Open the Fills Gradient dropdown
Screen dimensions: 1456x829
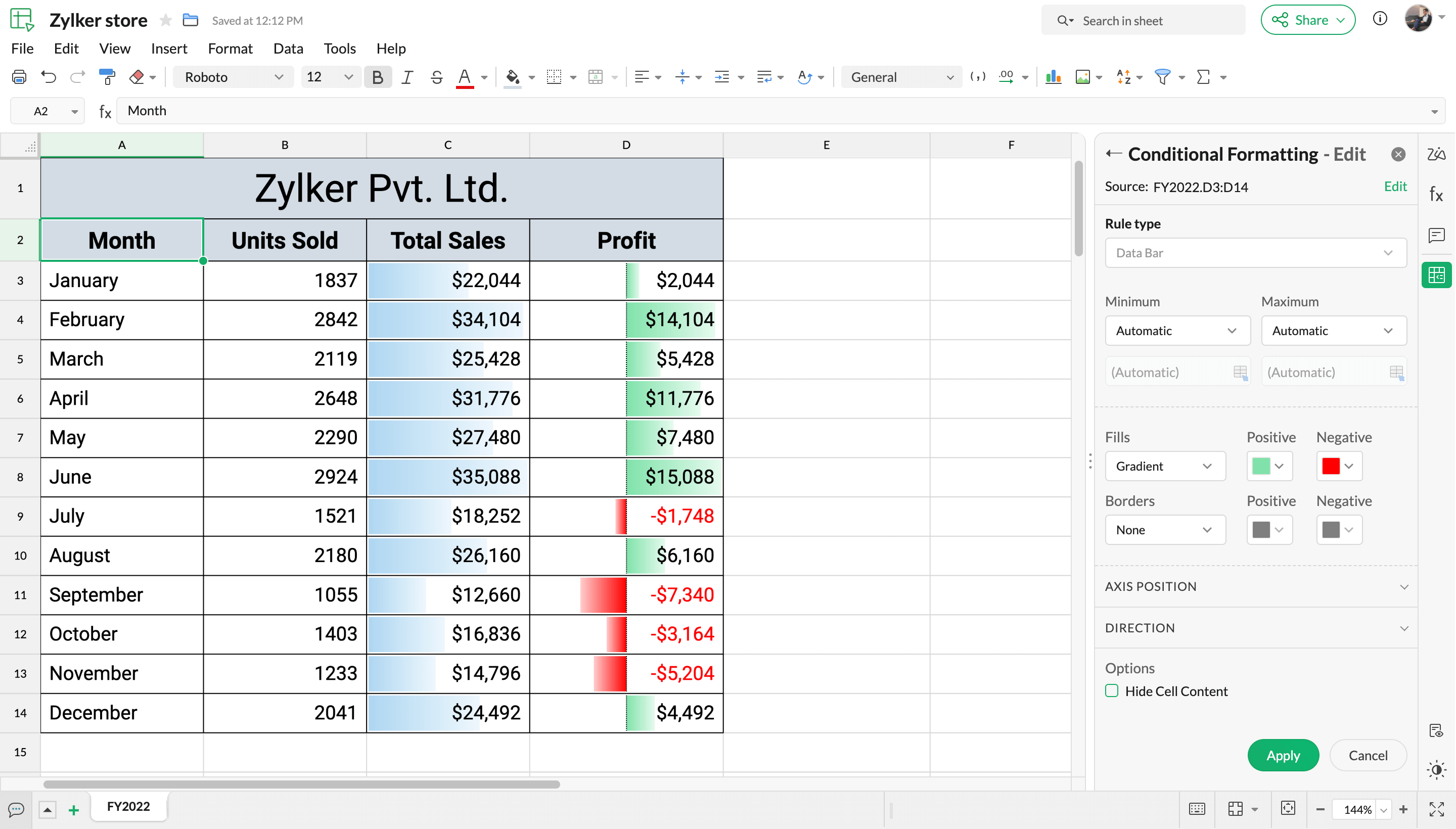1164,466
